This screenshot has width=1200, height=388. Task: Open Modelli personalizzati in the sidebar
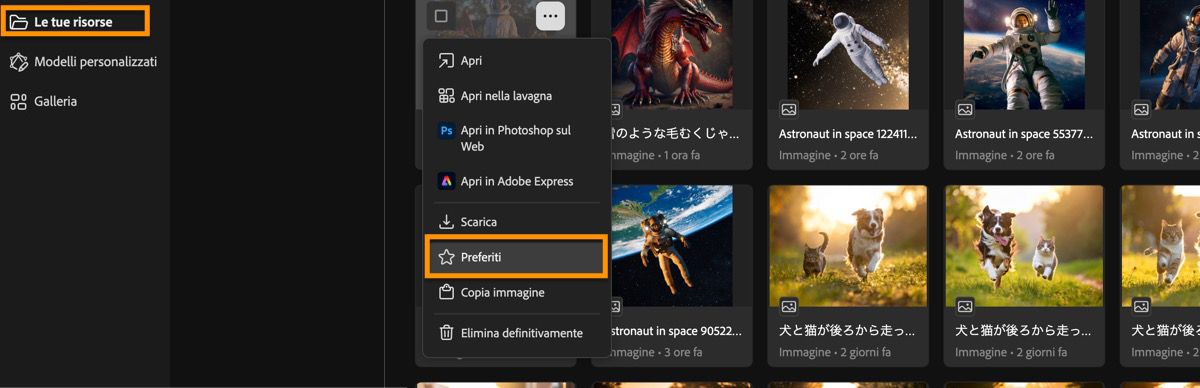click(84, 61)
